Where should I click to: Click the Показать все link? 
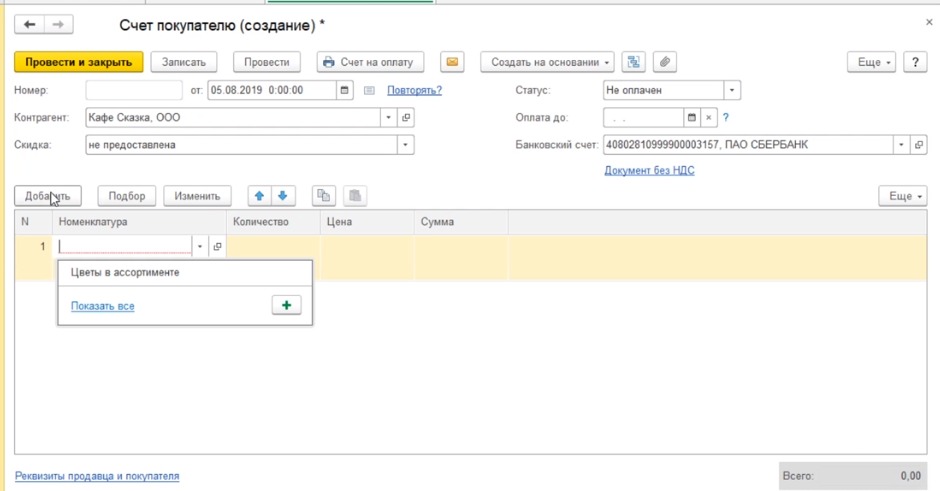click(x=102, y=306)
